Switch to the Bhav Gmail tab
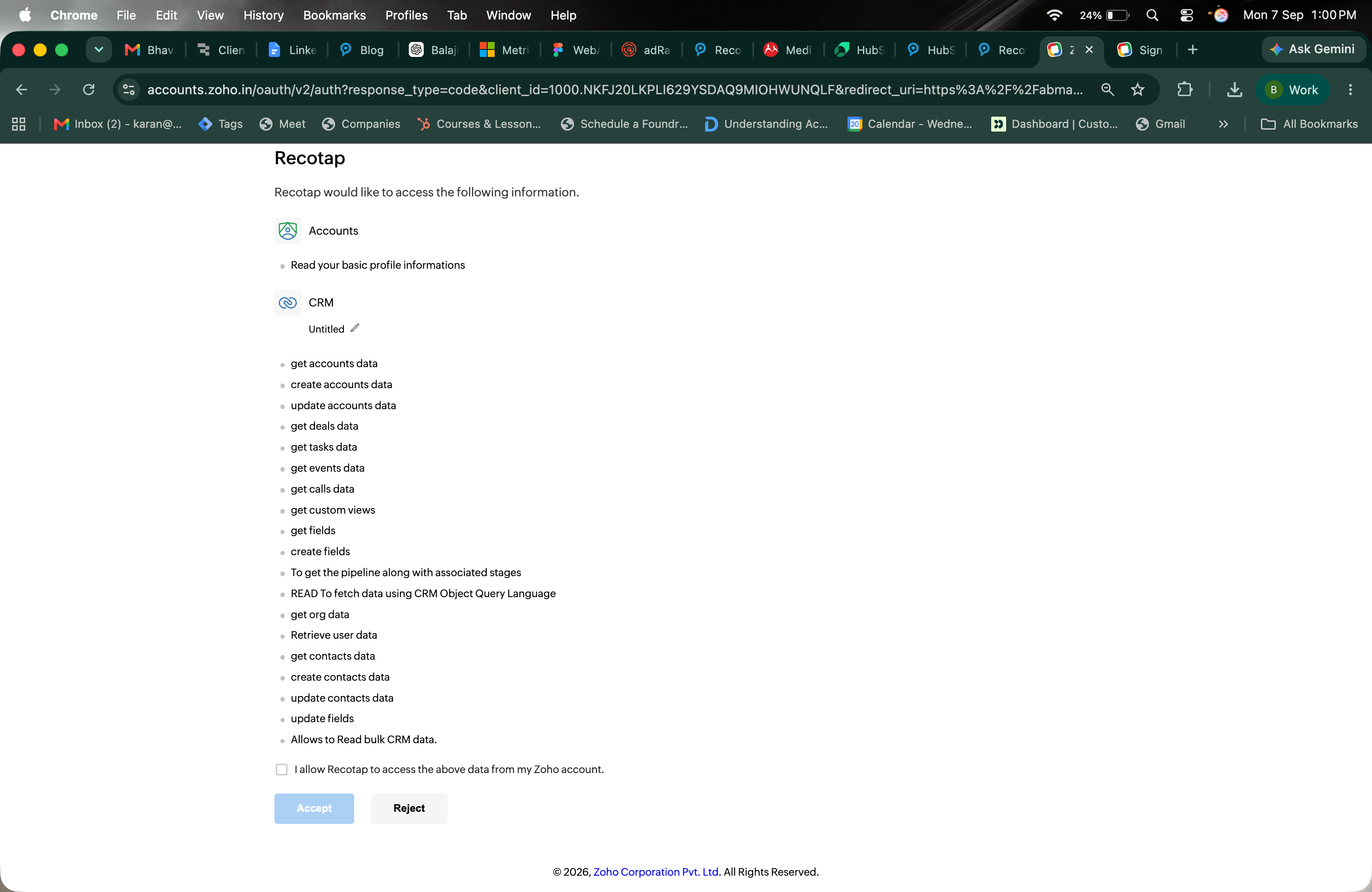Viewport: 1372px width, 892px height. [x=149, y=49]
